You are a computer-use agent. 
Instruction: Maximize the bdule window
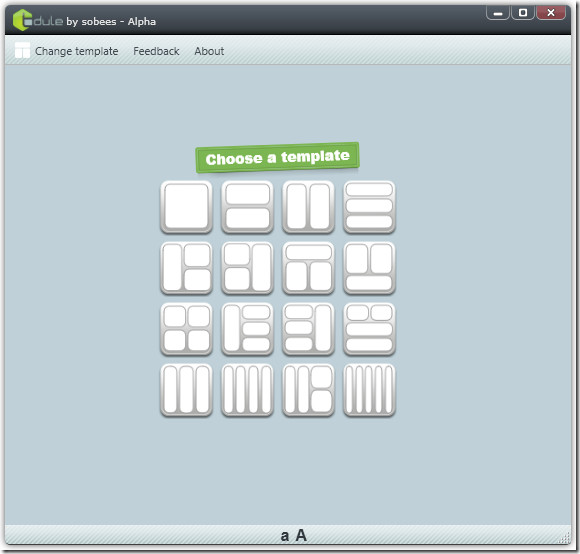click(523, 13)
